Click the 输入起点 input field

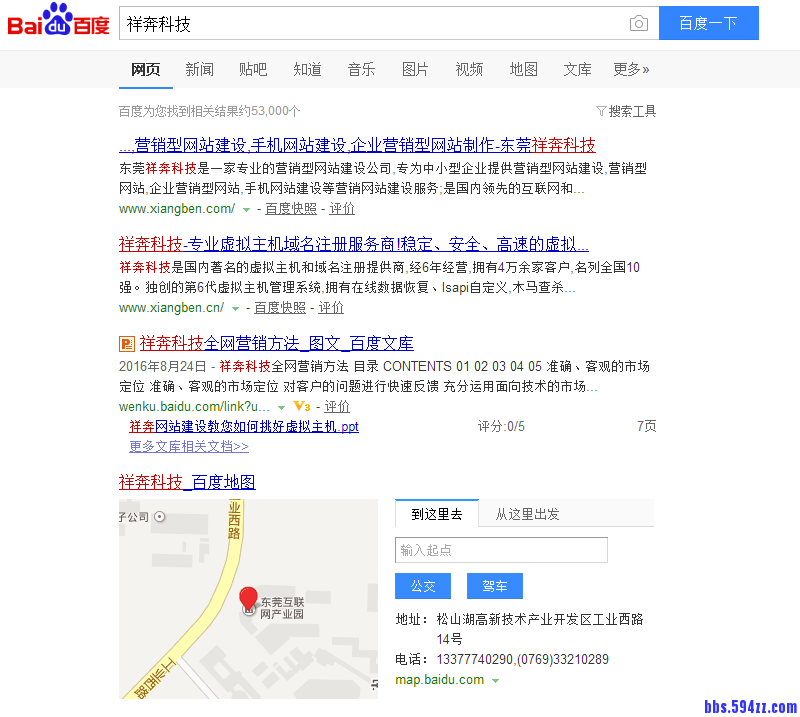(501, 549)
